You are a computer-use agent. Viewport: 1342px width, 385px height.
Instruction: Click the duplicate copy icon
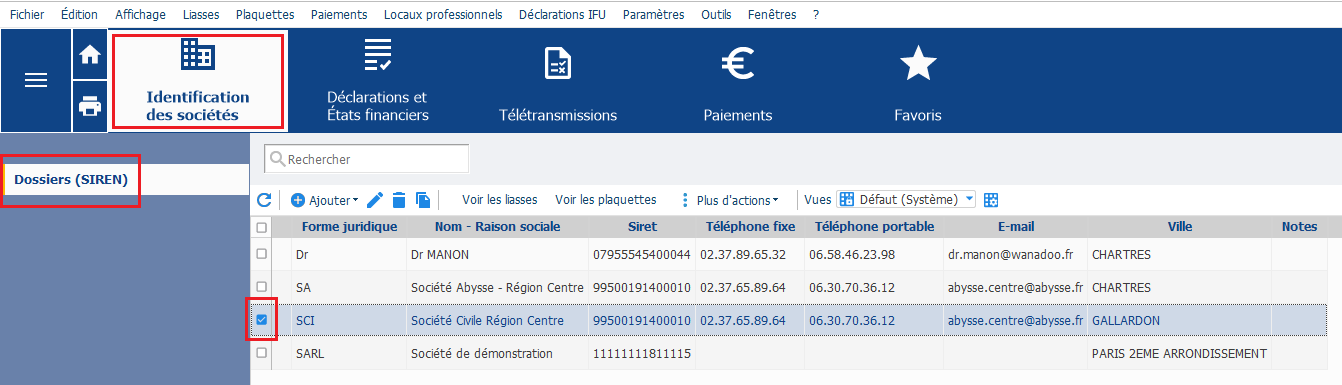pos(422,200)
